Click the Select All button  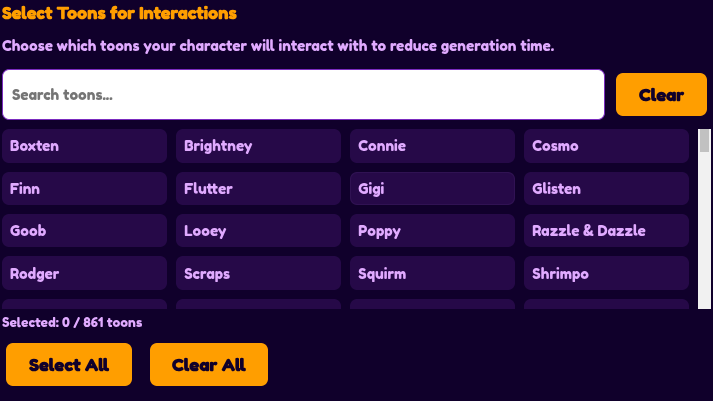69,365
